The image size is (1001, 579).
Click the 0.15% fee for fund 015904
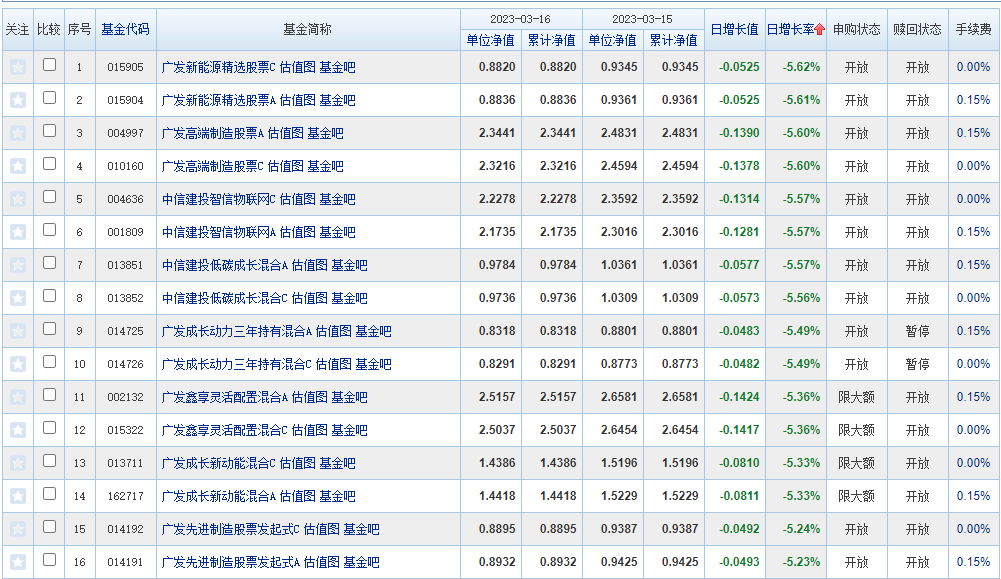pyautogui.click(x=973, y=100)
